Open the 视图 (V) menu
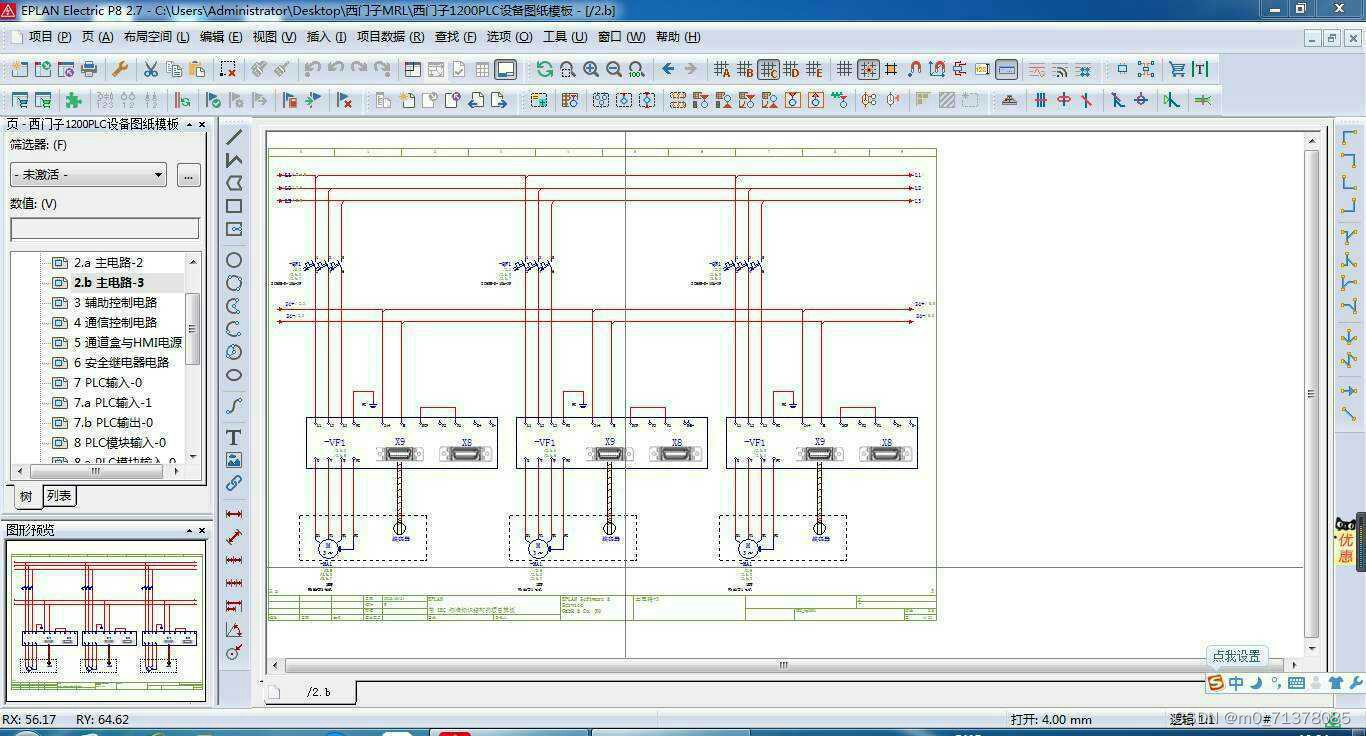 [x=274, y=37]
